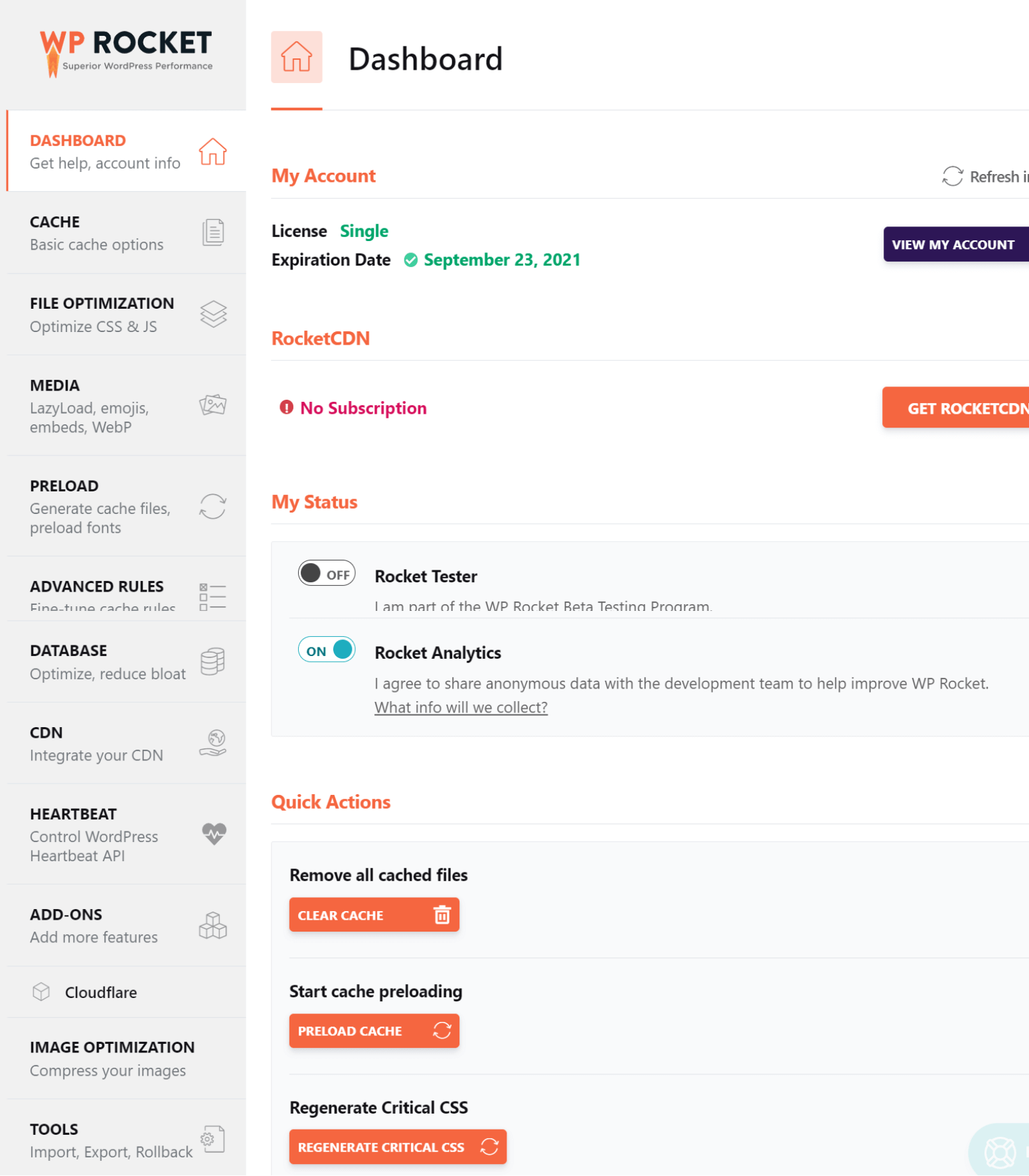Viewport: 1029px width, 1176px height.
Task: Go to Cache basic options menu
Action: tap(126, 233)
